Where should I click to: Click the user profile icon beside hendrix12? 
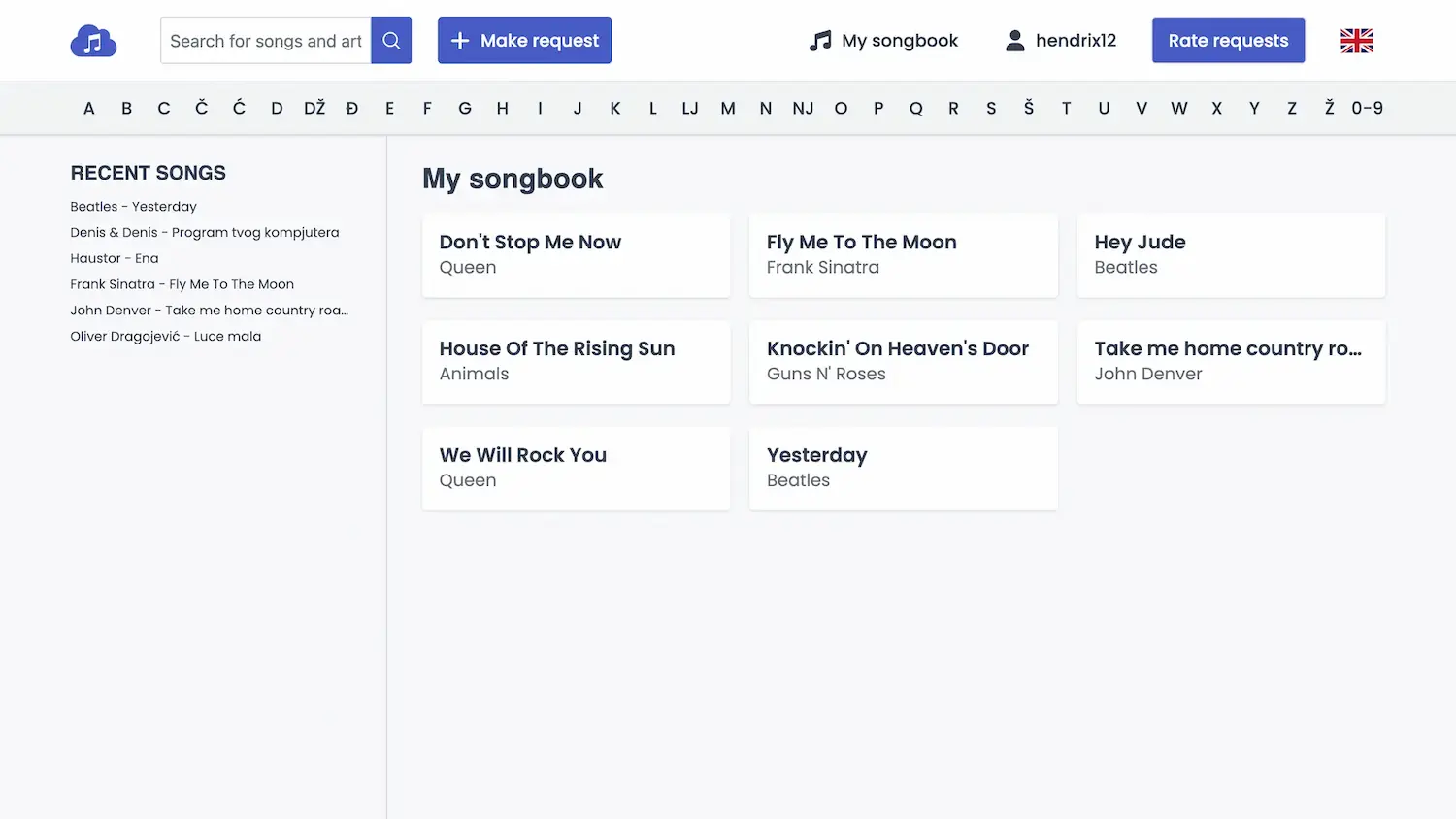[1014, 41]
